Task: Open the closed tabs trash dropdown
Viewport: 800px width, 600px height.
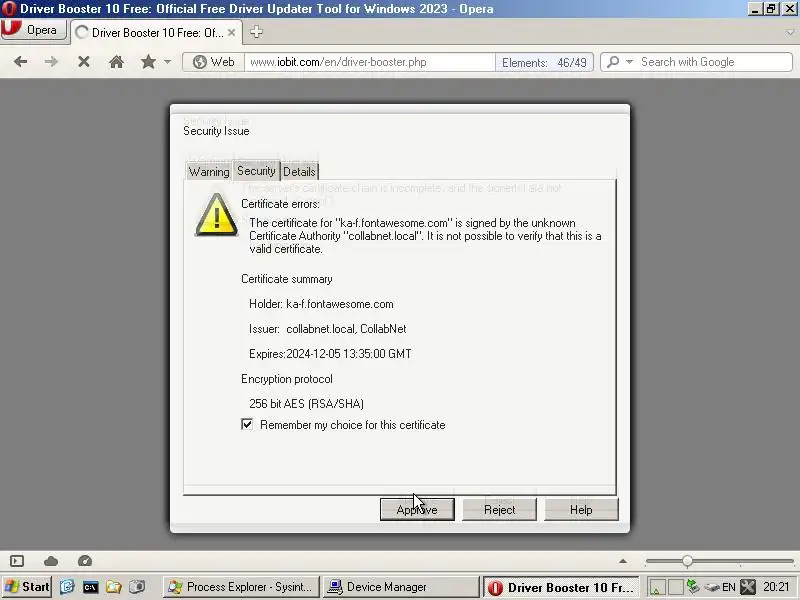Action: 790,33
